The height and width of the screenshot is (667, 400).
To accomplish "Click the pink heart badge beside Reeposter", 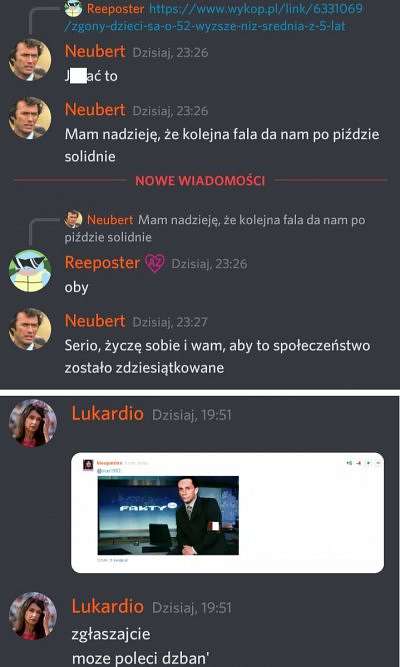I will pyautogui.click(x=155, y=263).
